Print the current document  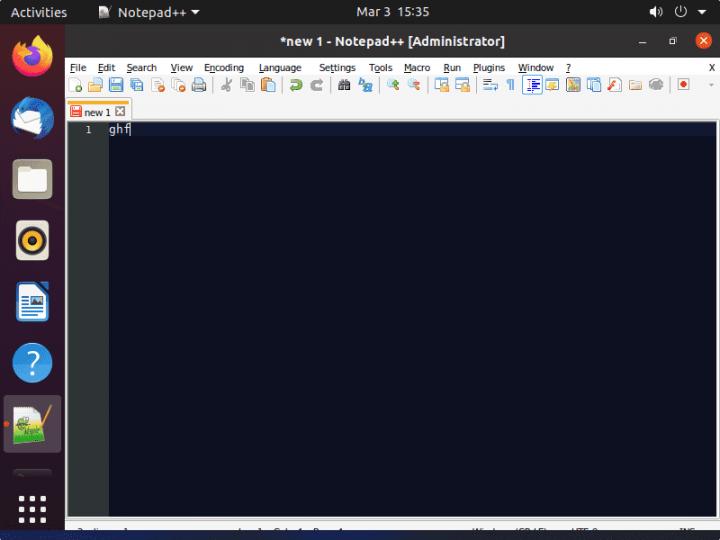tap(199, 85)
